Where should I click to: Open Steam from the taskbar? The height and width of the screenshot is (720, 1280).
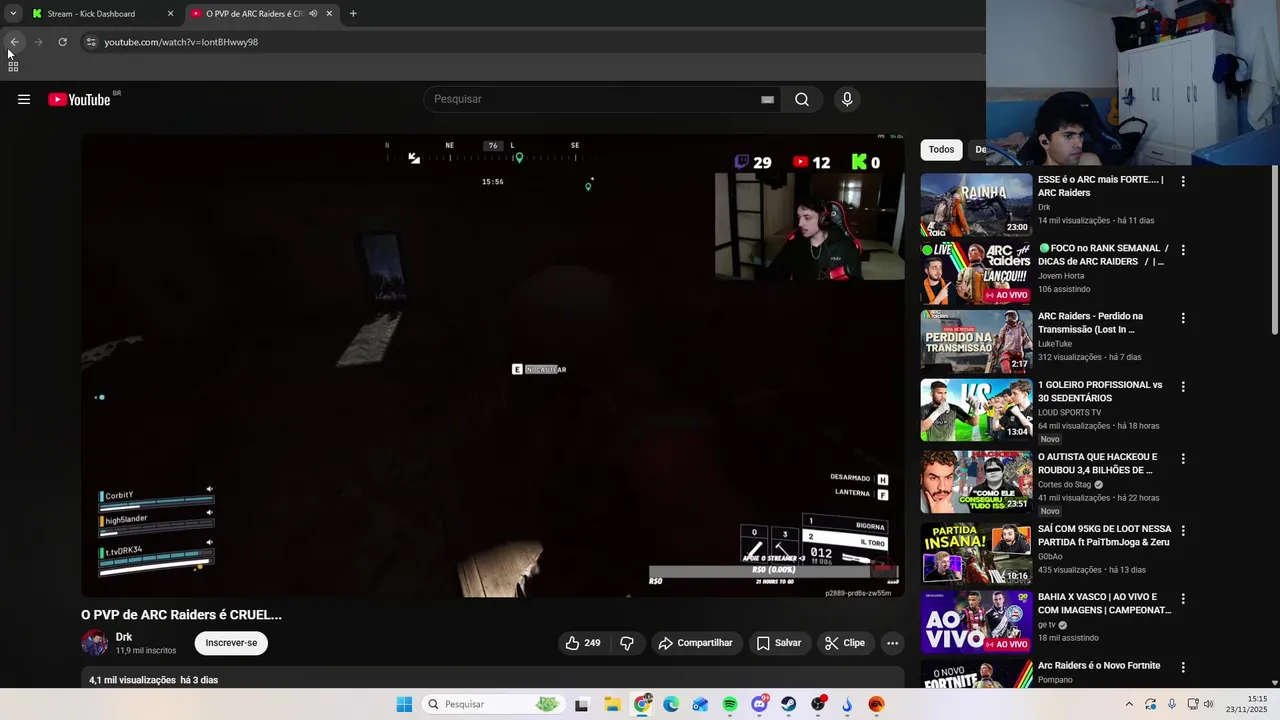click(x=789, y=704)
